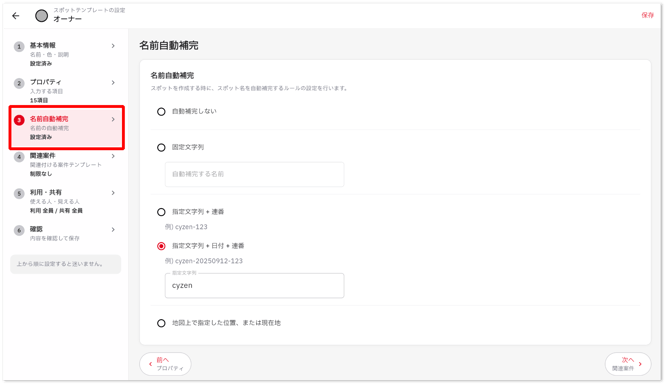Click the step 2 number badge
The width and height of the screenshot is (666, 385).
(19, 83)
